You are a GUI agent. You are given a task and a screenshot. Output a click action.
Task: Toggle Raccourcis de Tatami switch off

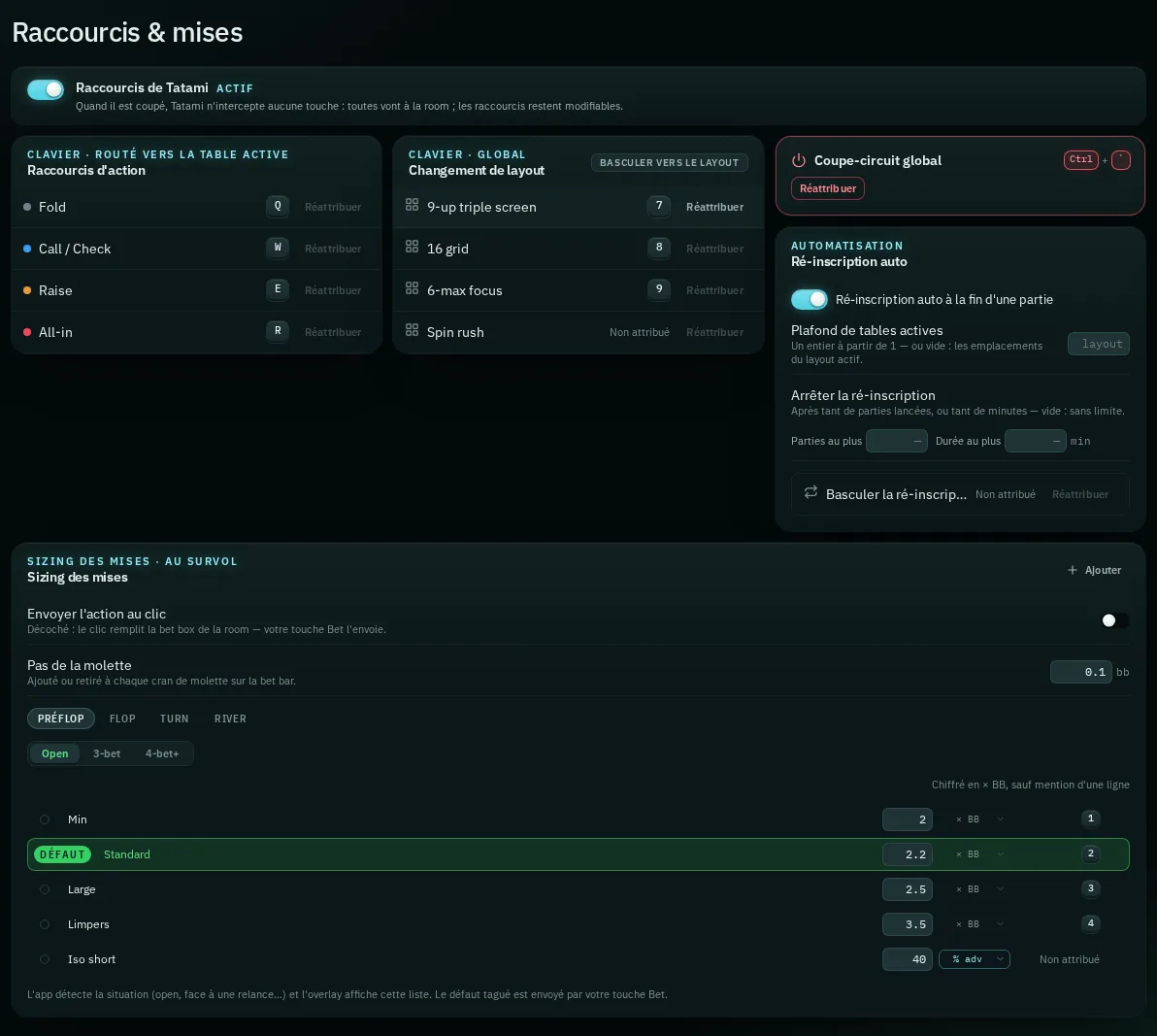pos(46,89)
